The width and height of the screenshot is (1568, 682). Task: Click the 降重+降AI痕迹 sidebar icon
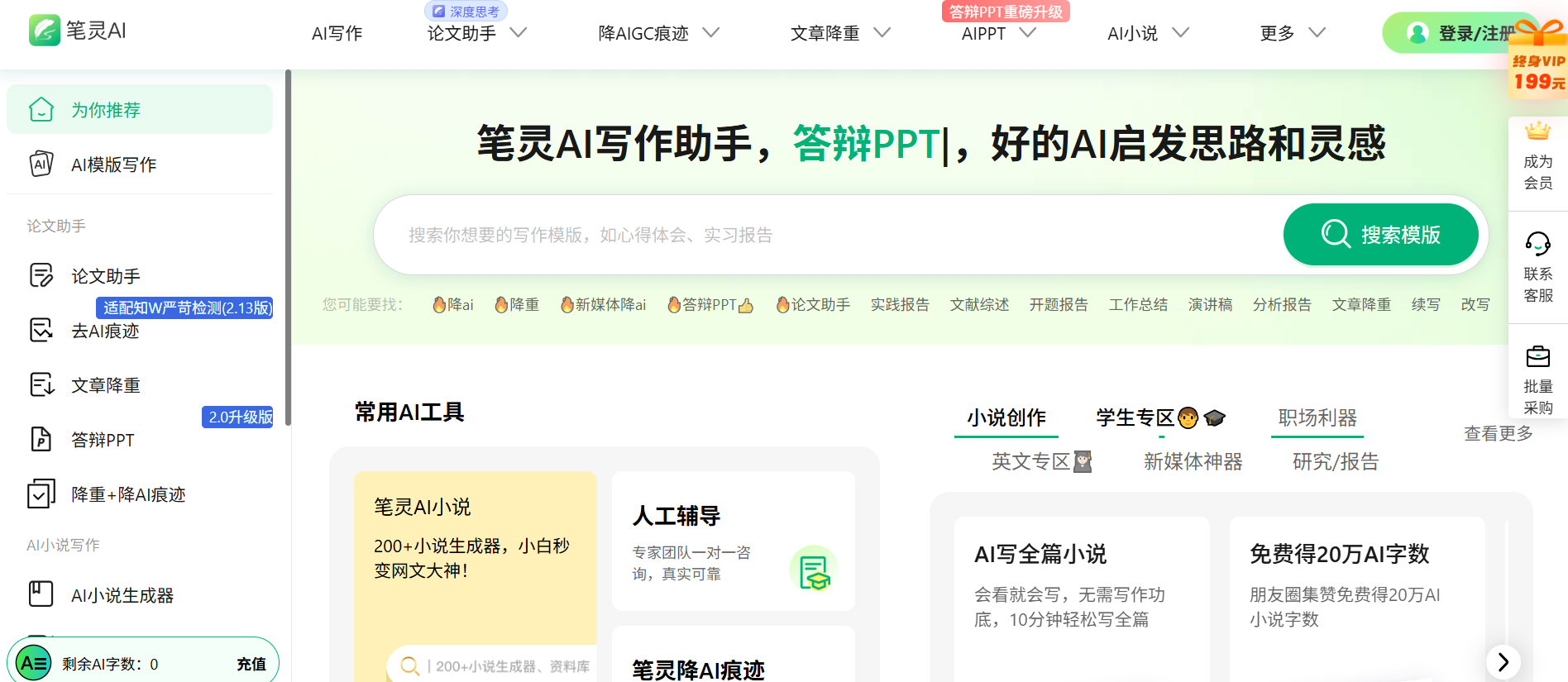[41, 494]
